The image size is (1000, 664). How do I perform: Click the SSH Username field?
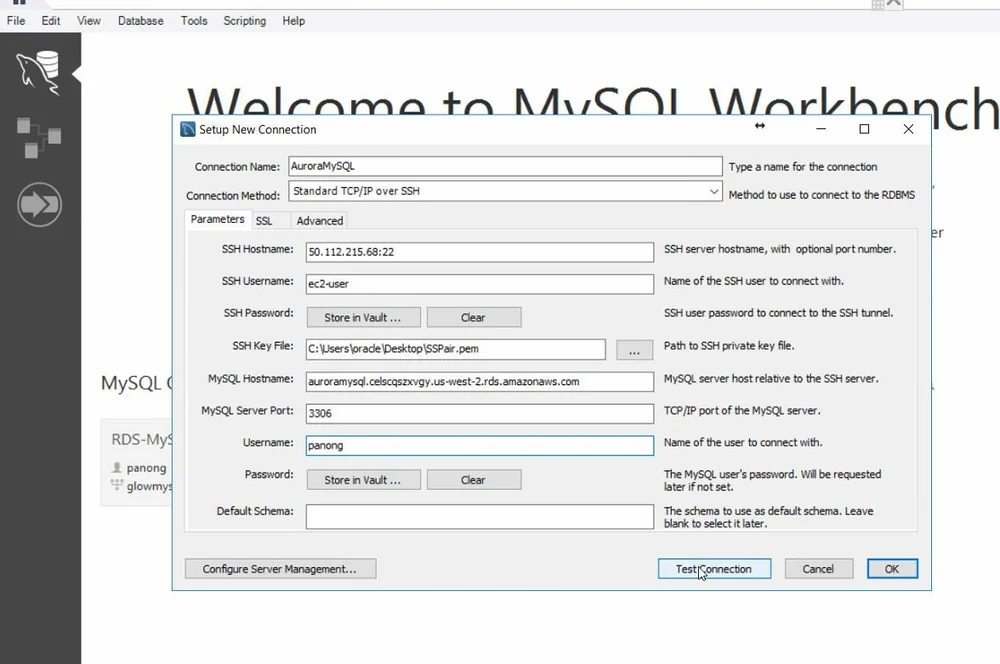(x=480, y=284)
